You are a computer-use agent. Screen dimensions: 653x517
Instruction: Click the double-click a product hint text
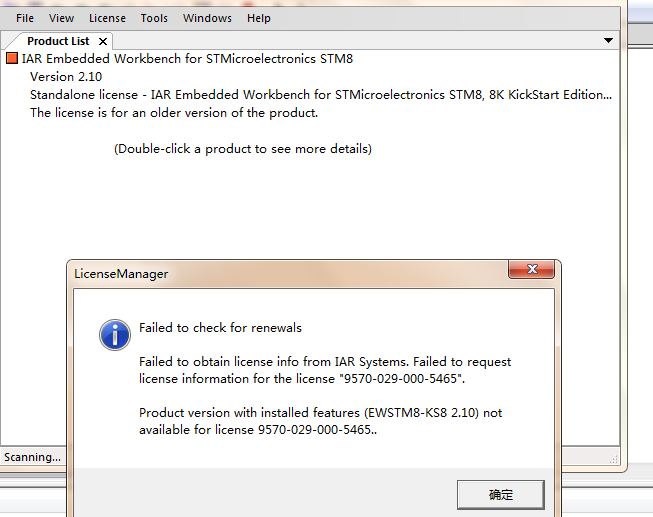point(243,149)
